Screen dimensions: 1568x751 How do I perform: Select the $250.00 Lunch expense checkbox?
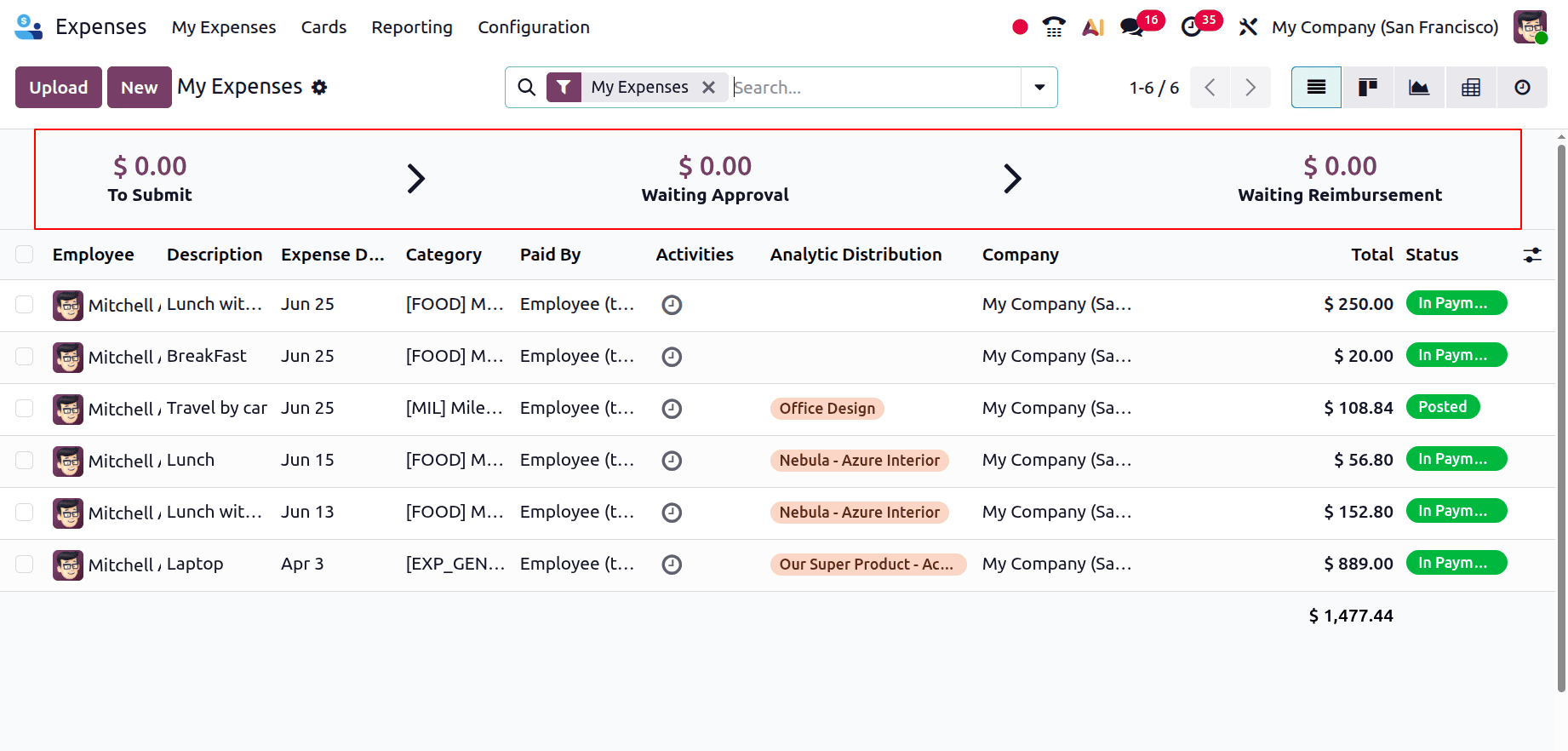[25, 305]
